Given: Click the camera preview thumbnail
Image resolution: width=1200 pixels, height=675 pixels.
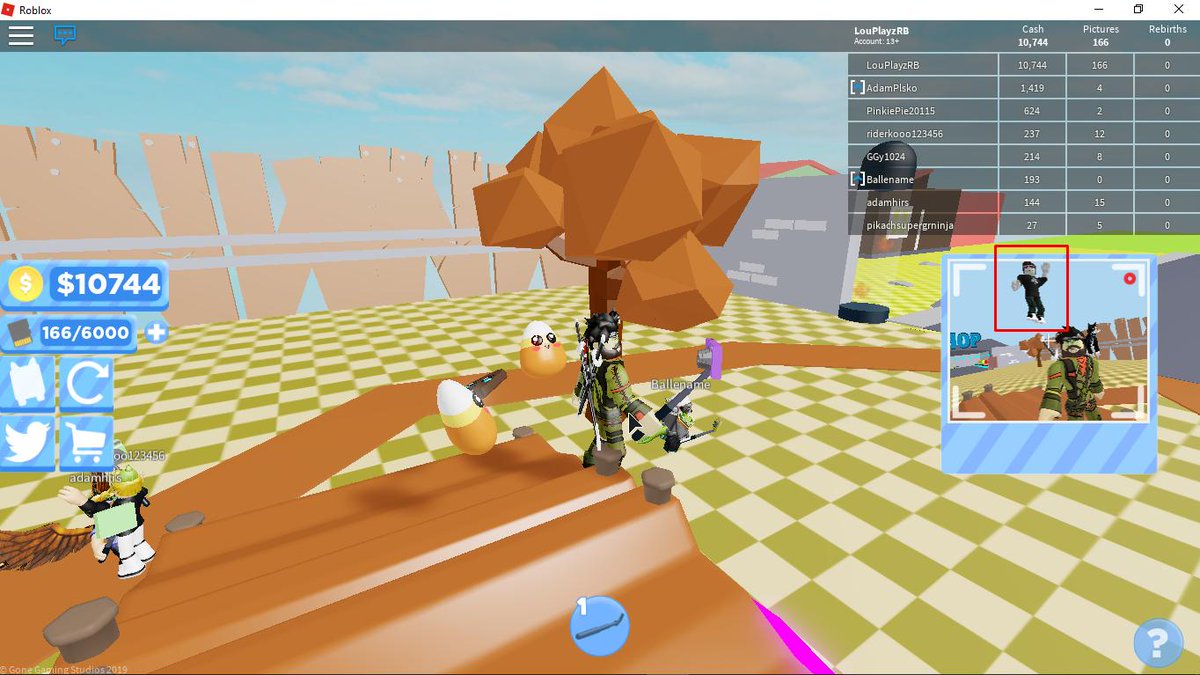Looking at the screenshot, I should (1049, 340).
